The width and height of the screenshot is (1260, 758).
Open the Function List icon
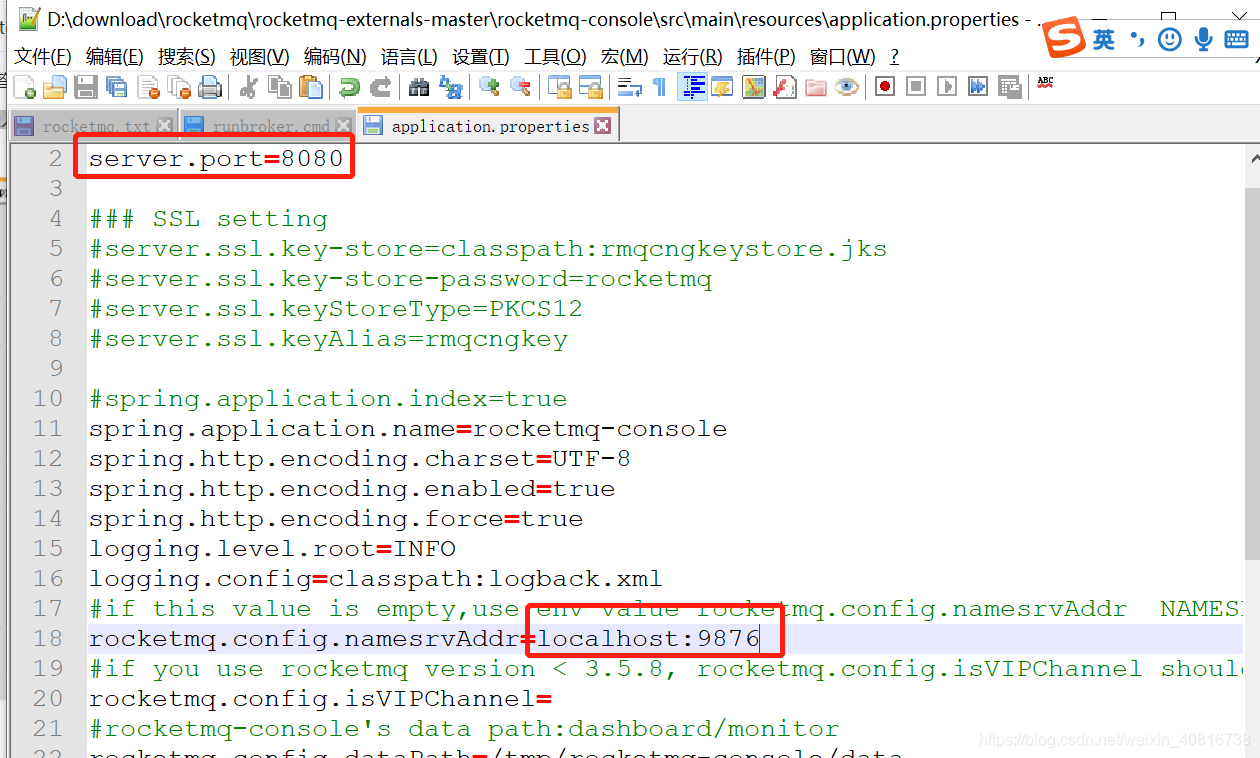coord(785,87)
